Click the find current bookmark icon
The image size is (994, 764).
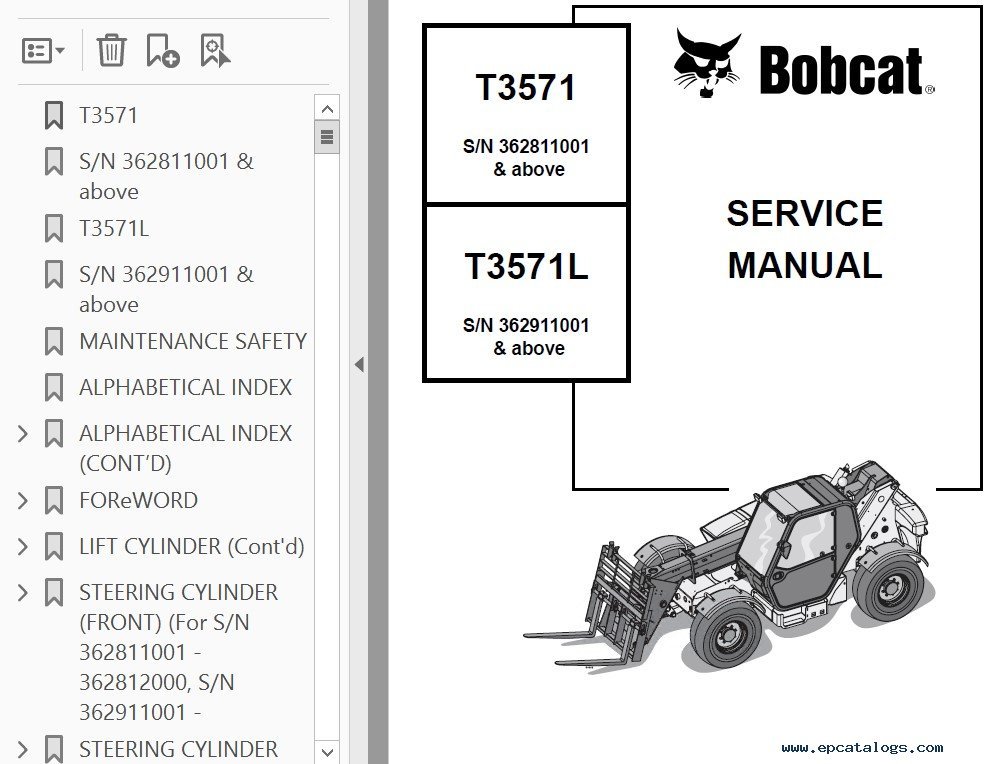(215, 49)
